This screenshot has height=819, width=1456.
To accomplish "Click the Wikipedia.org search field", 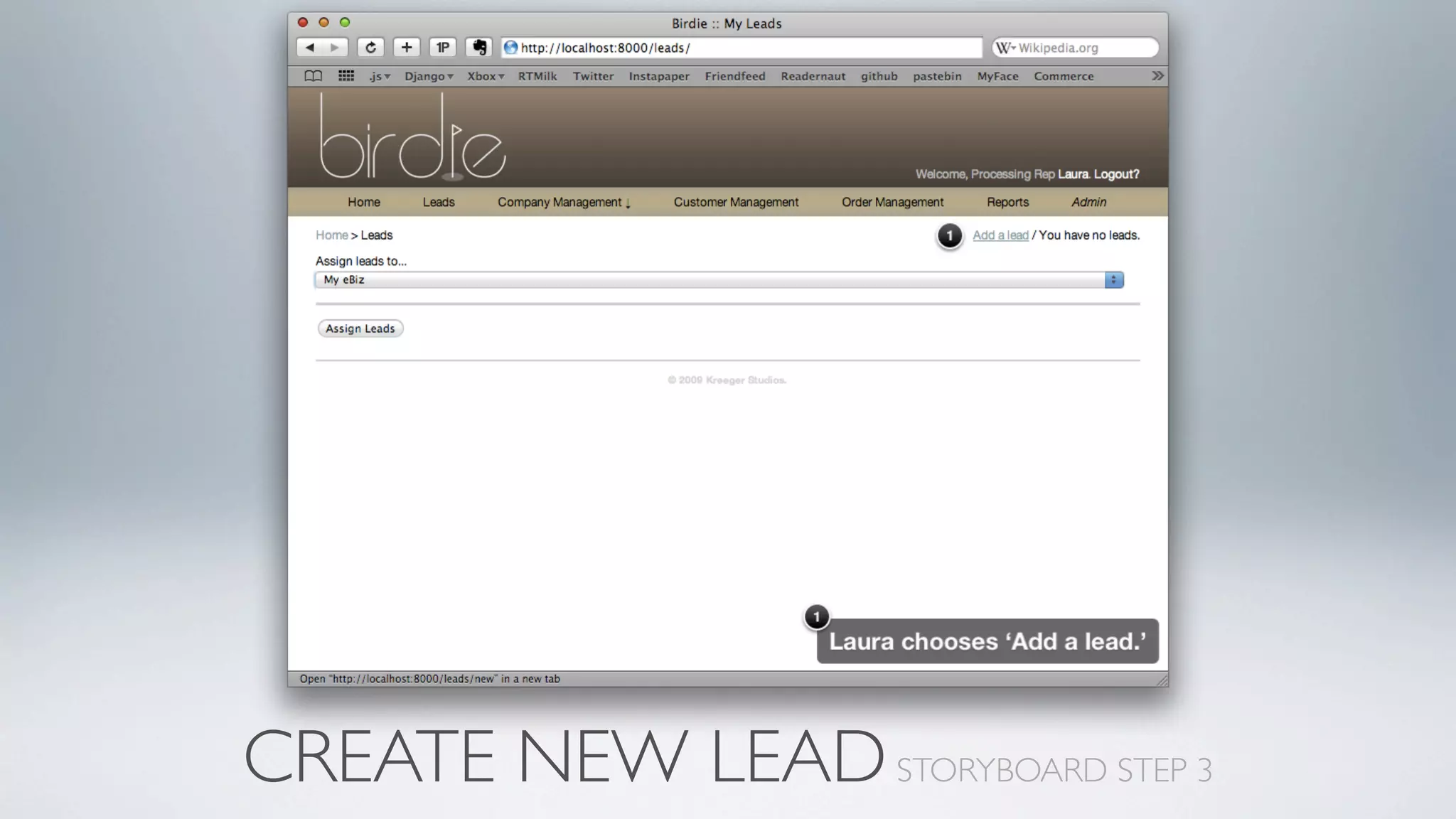I will coord(1081,48).
